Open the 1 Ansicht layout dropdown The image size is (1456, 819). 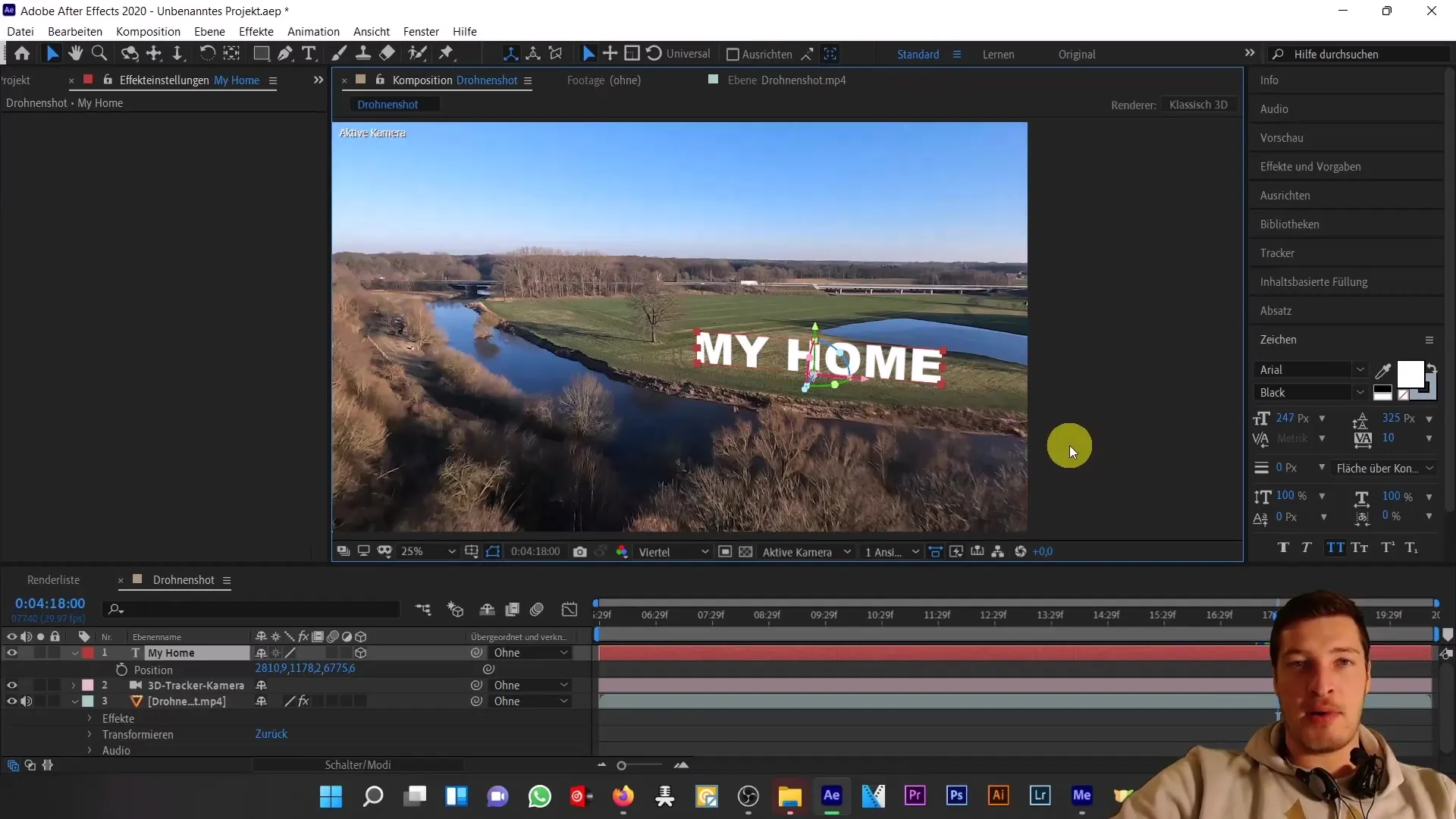tap(892, 552)
